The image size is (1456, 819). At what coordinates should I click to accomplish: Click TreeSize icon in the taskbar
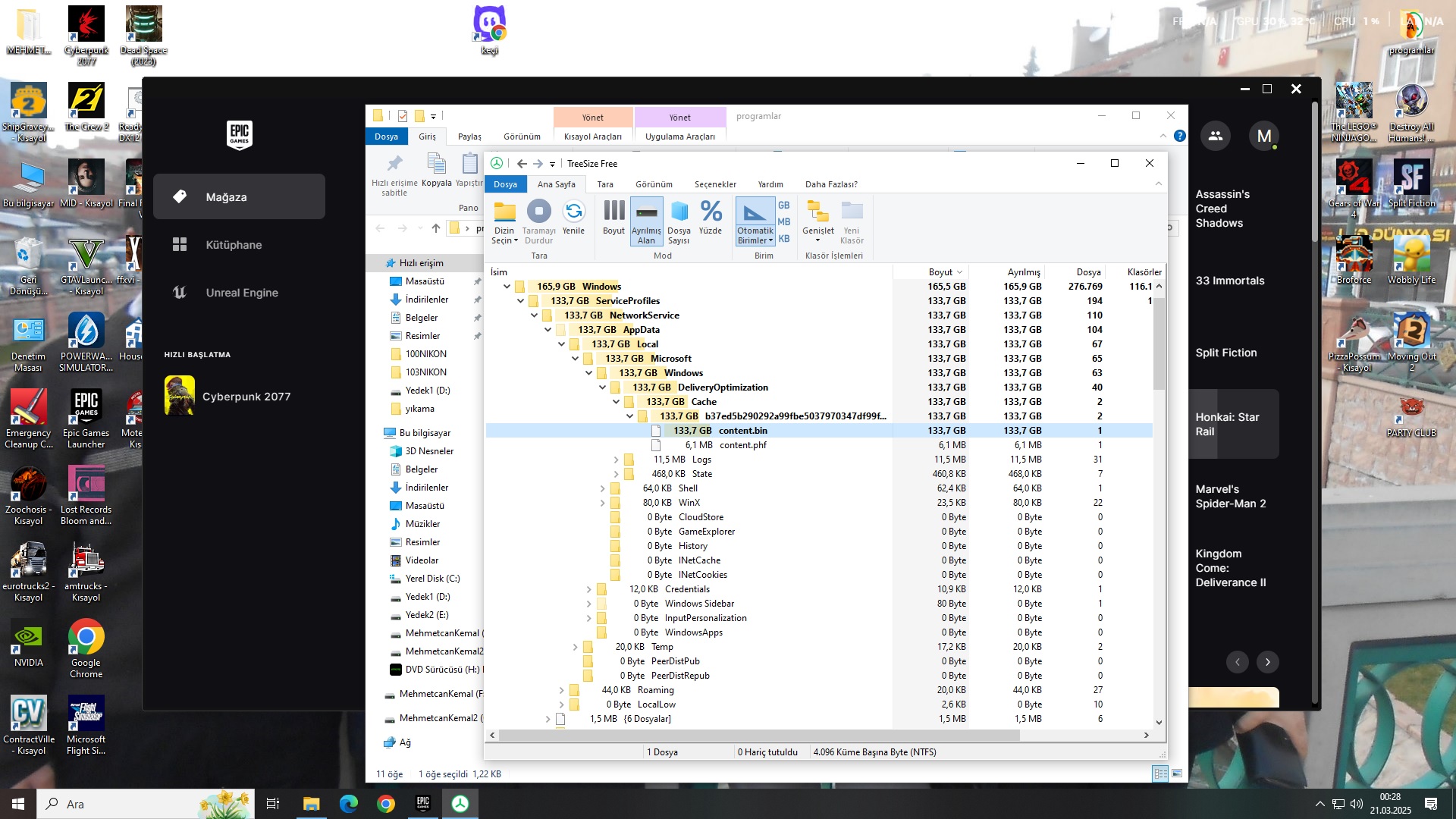click(460, 804)
